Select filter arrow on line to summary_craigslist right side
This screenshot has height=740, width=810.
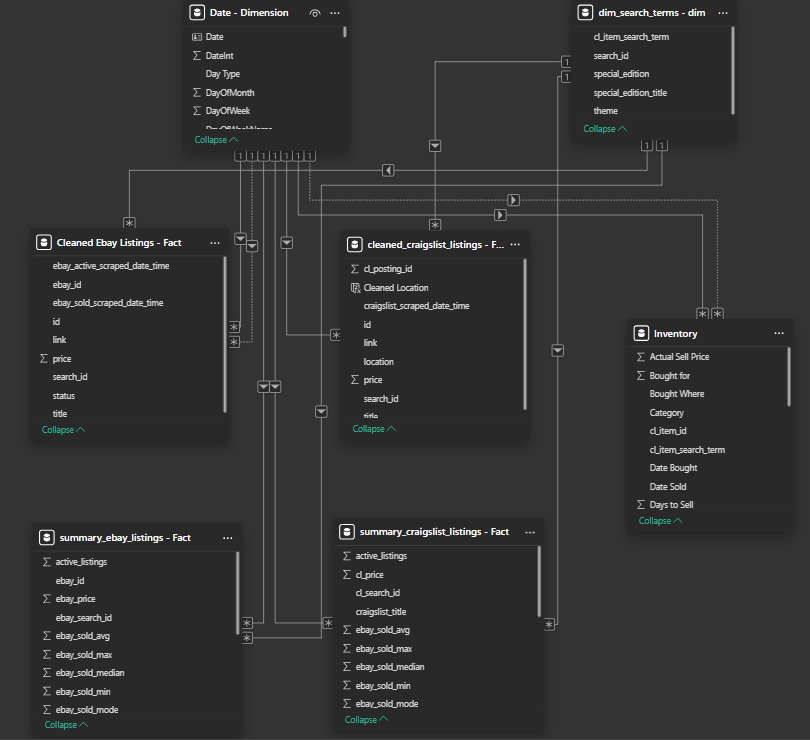point(557,351)
